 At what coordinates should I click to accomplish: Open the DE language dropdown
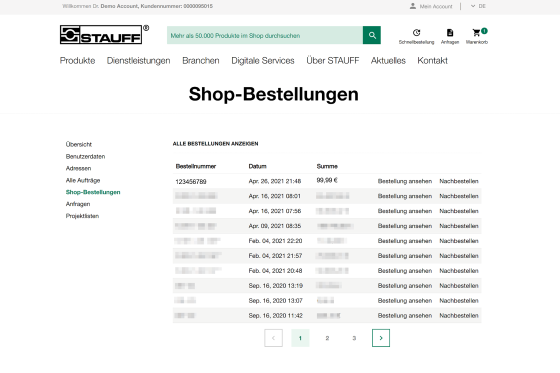pos(479,6)
